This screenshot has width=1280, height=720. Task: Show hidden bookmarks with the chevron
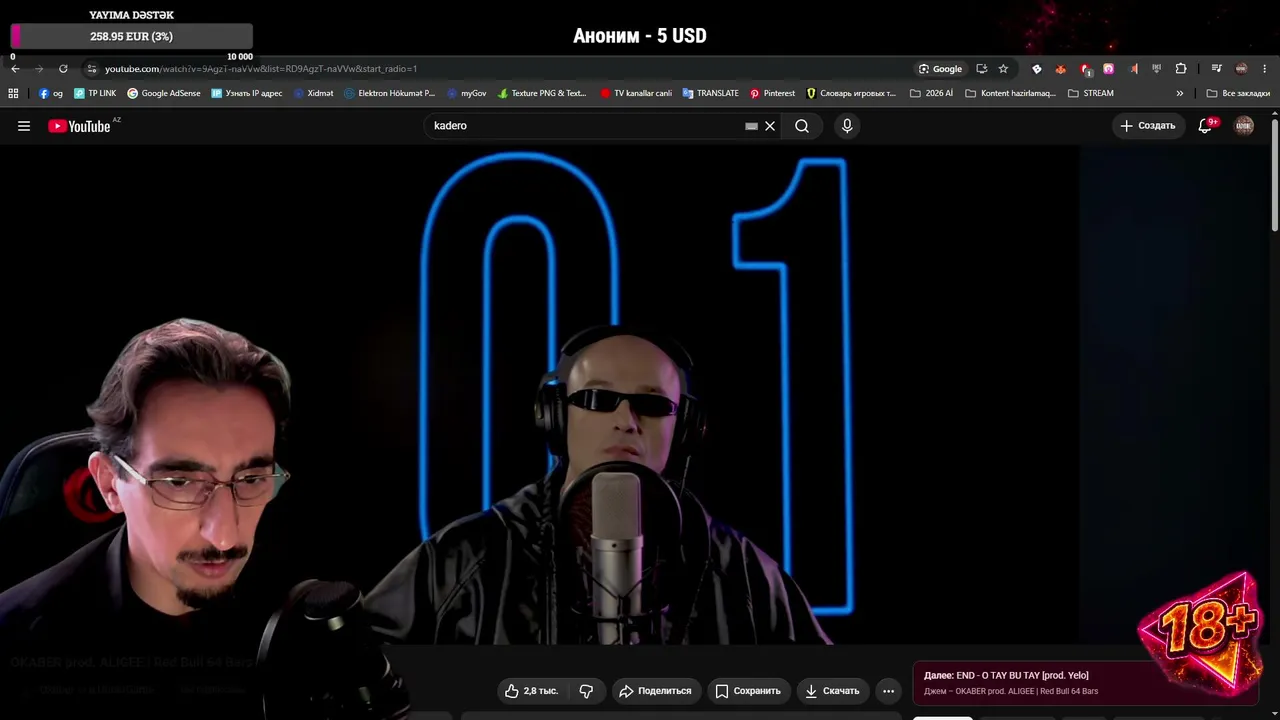pos(1179,93)
